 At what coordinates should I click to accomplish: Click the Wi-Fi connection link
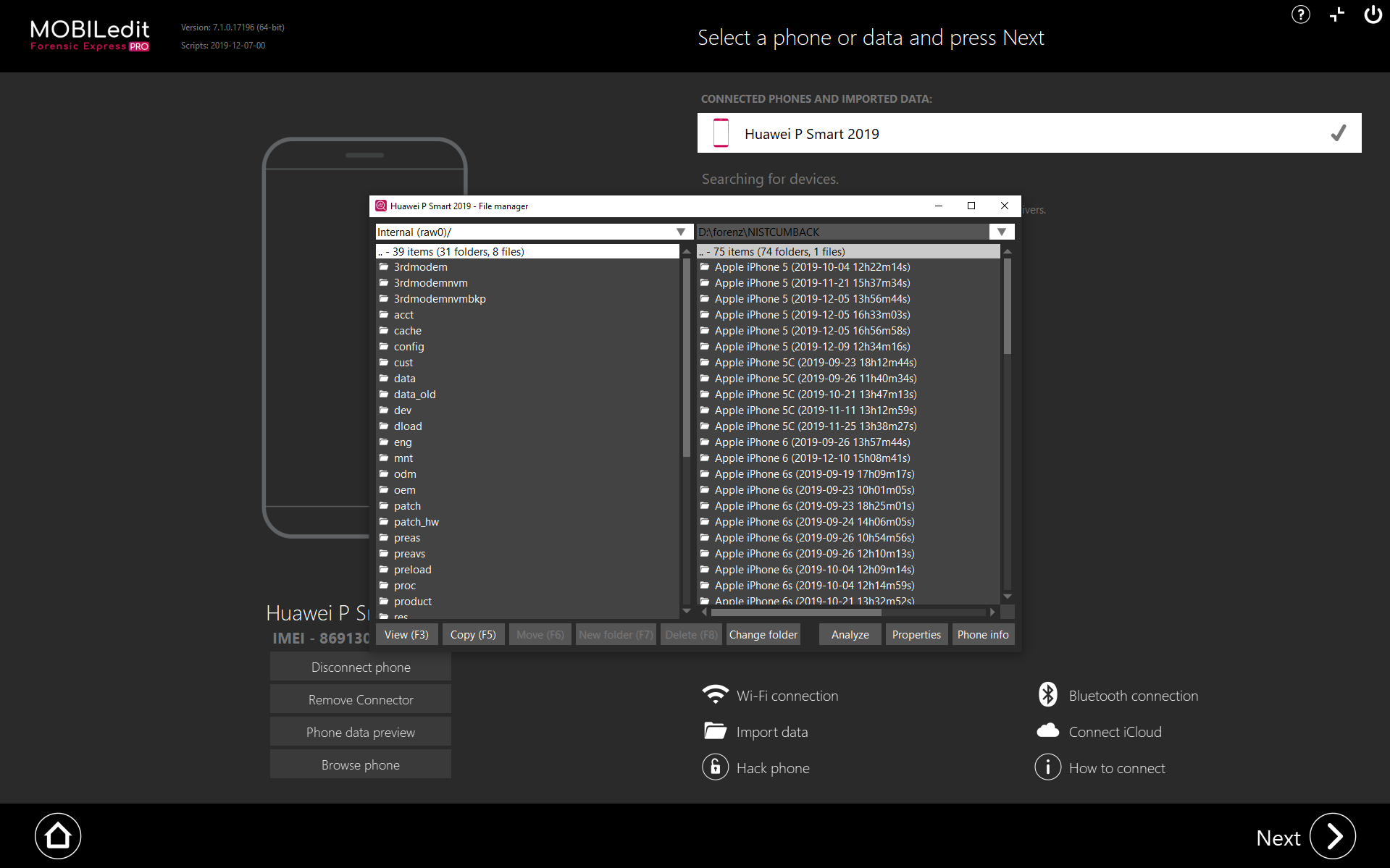click(787, 696)
